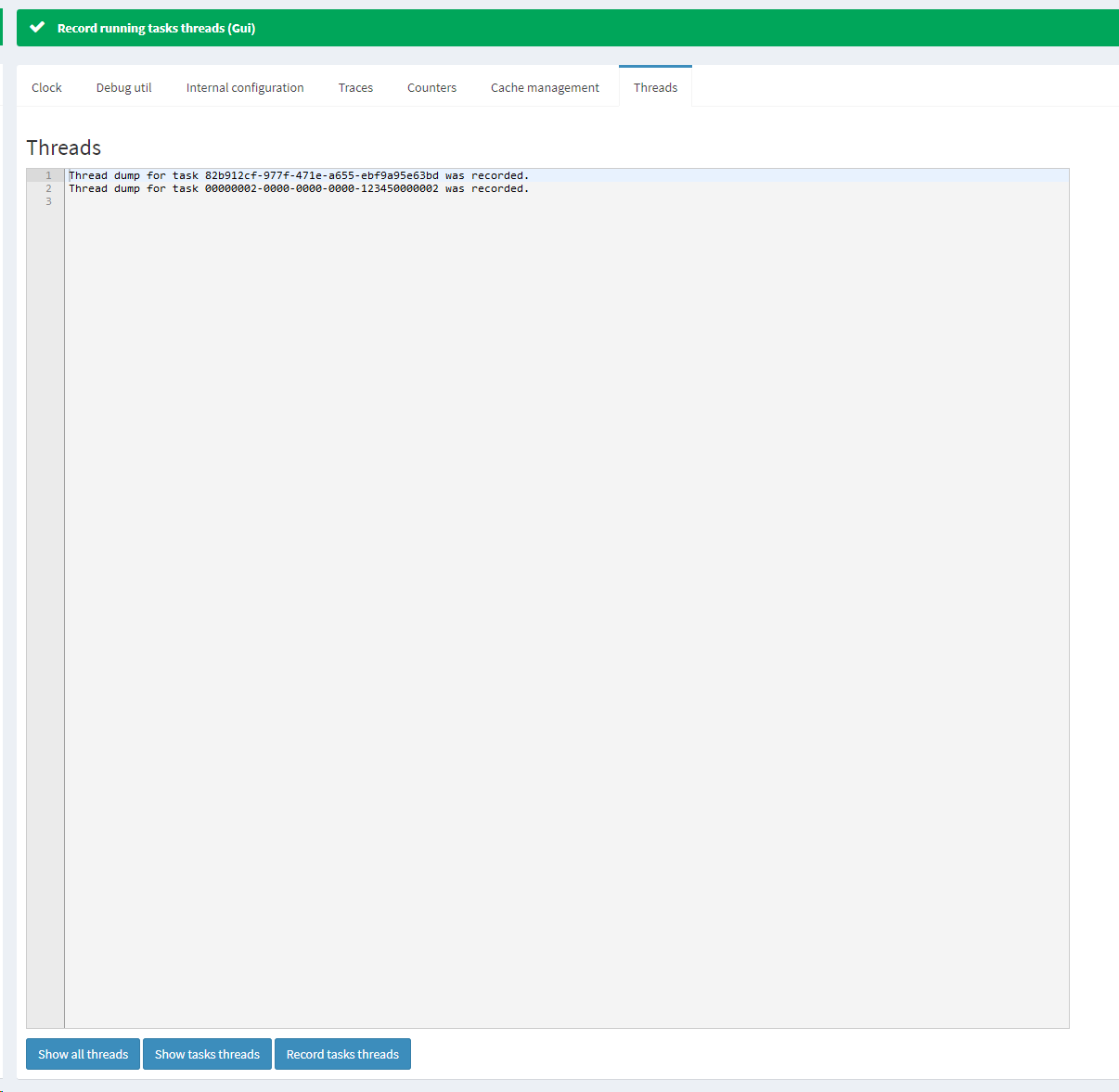This screenshot has height=1092, width=1119.
Task: Click the success checkmark icon in green banner
Action: click(x=37, y=28)
